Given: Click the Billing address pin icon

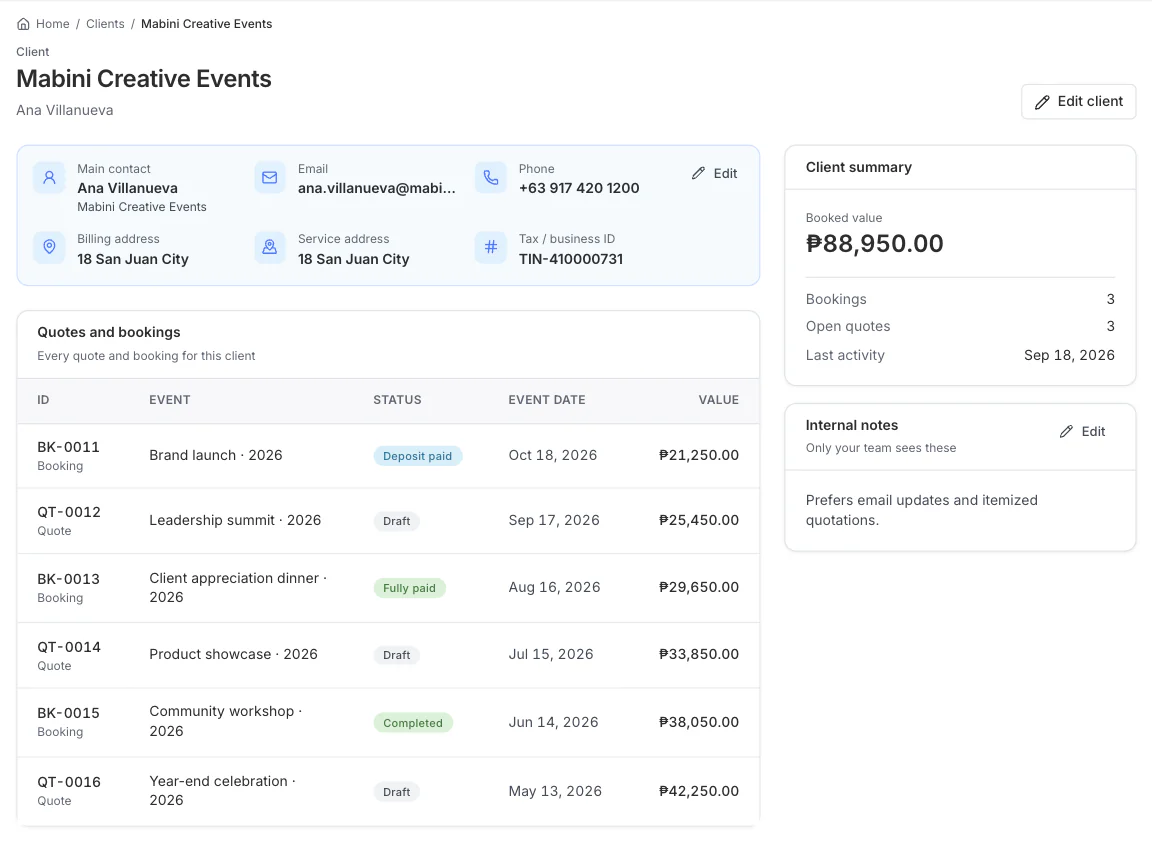Looking at the screenshot, I should coord(49,247).
